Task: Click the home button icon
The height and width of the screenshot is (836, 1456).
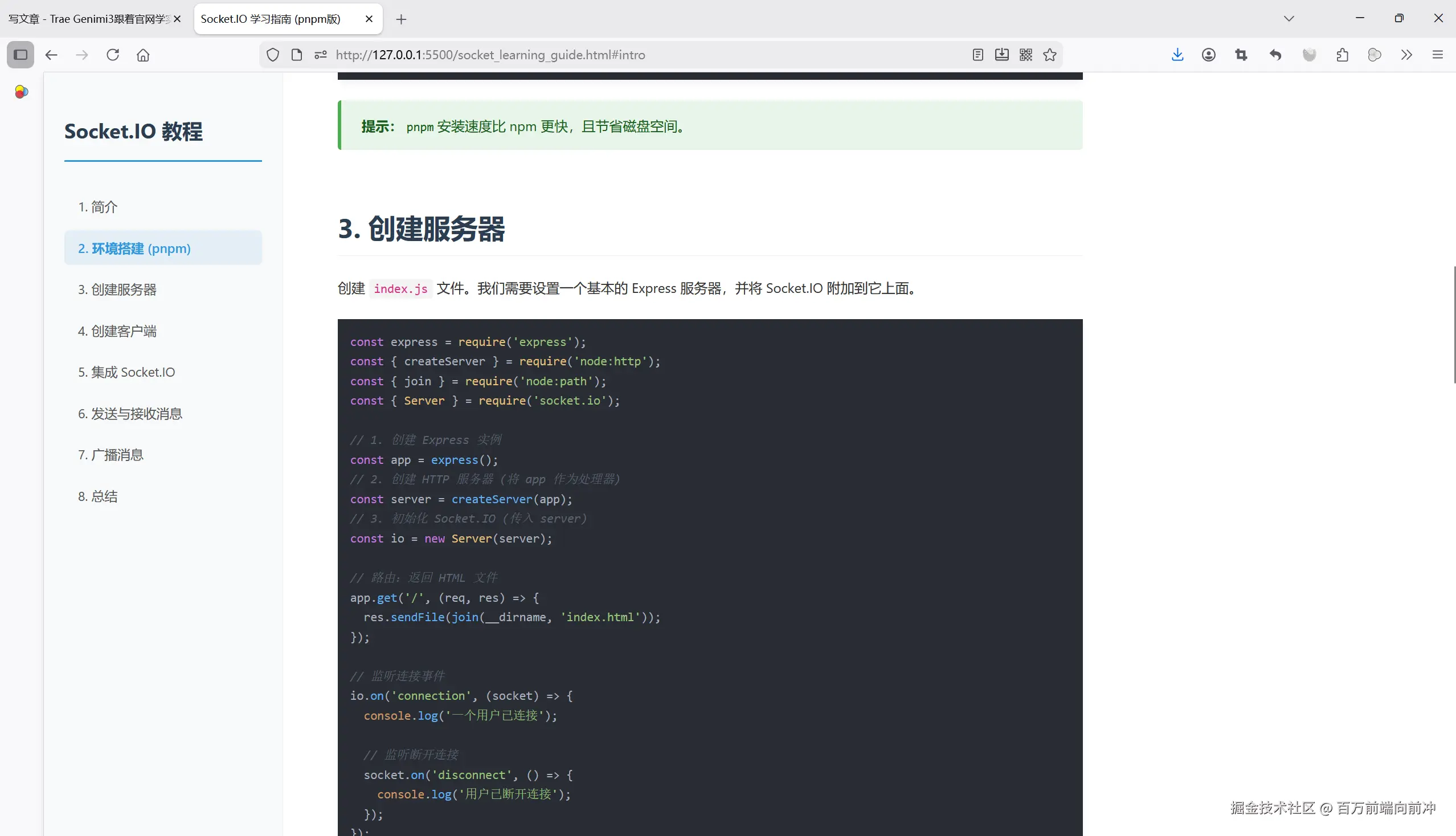Action: tap(143, 55)
